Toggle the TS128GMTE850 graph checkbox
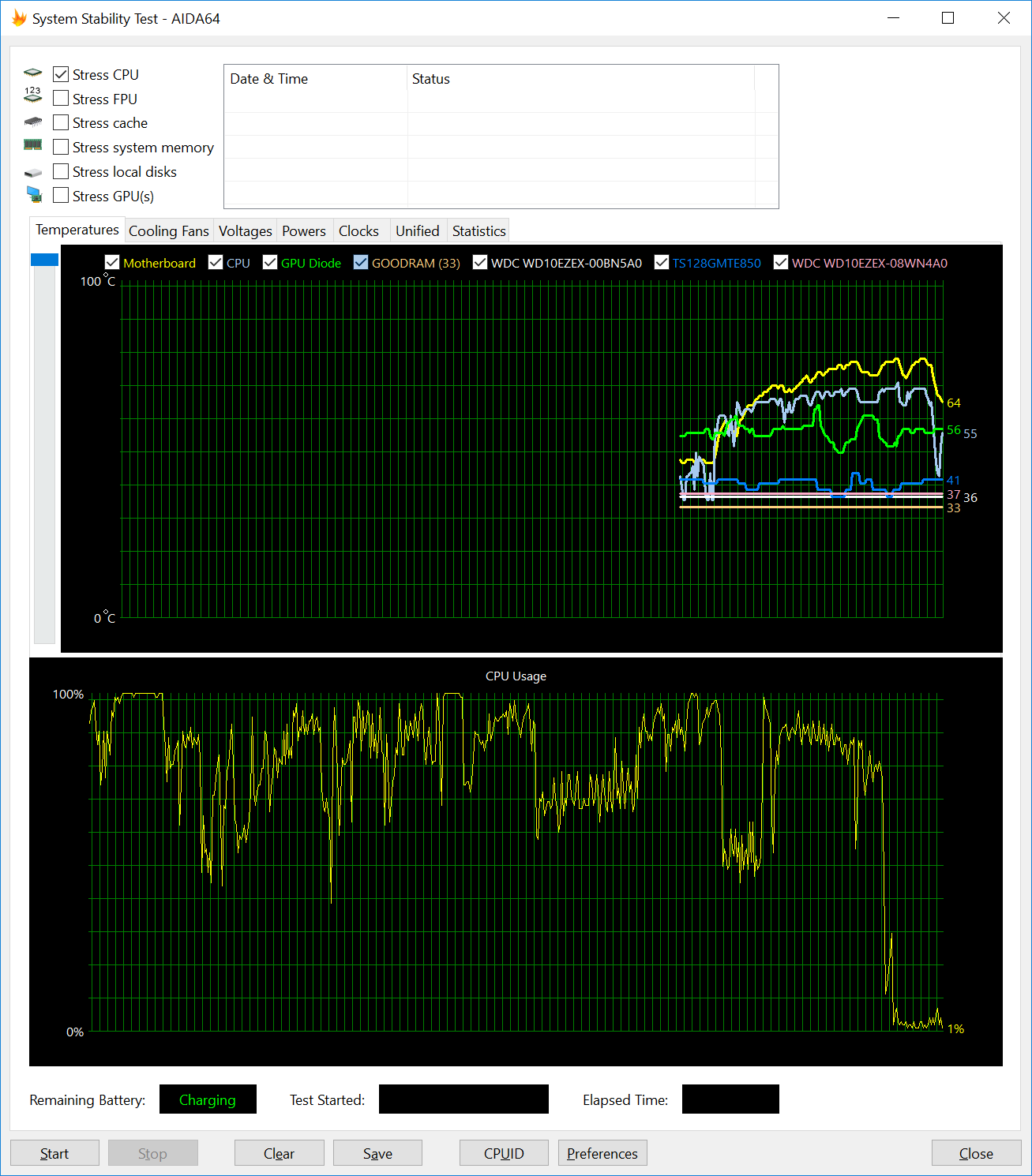Screen dimensions: 1032x1176 [662, 262]
